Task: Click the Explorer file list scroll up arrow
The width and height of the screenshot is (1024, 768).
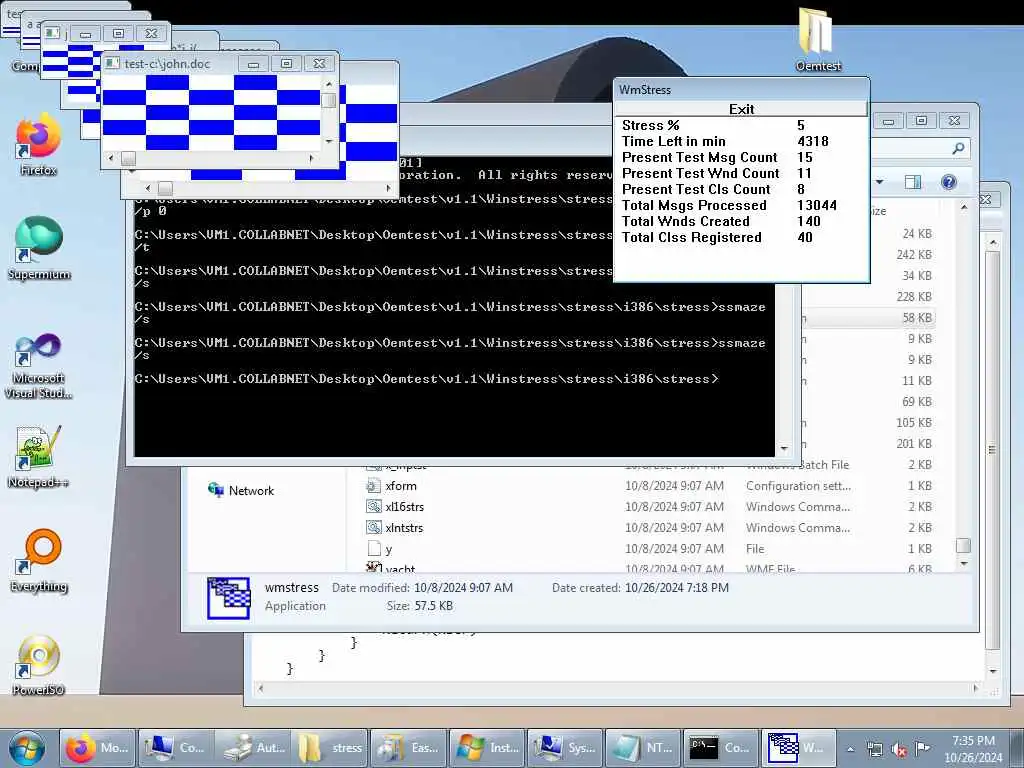Action: (964, 207)
